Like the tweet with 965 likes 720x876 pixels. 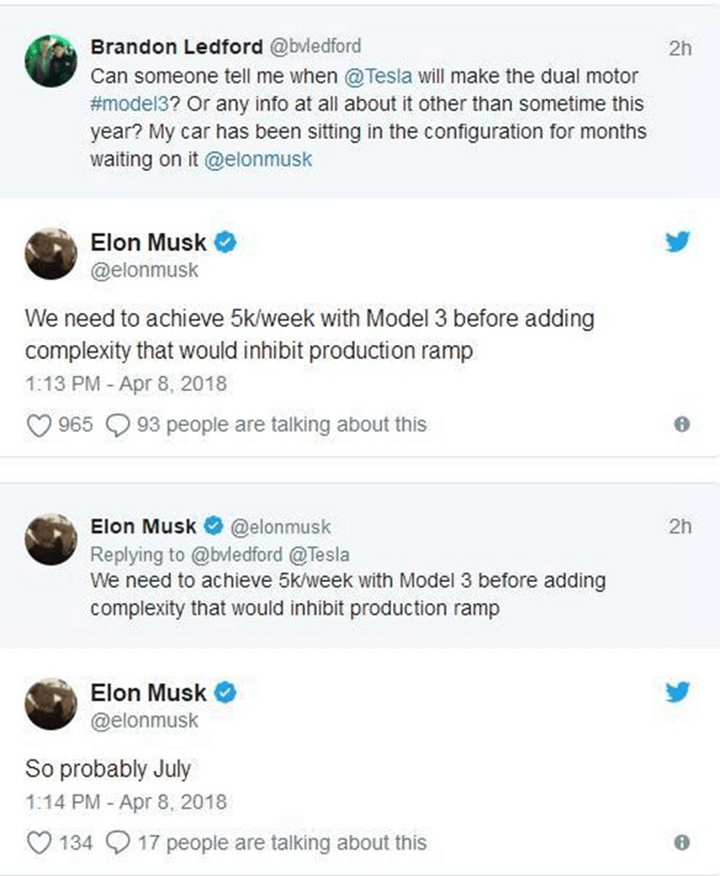tap(37, 425)
